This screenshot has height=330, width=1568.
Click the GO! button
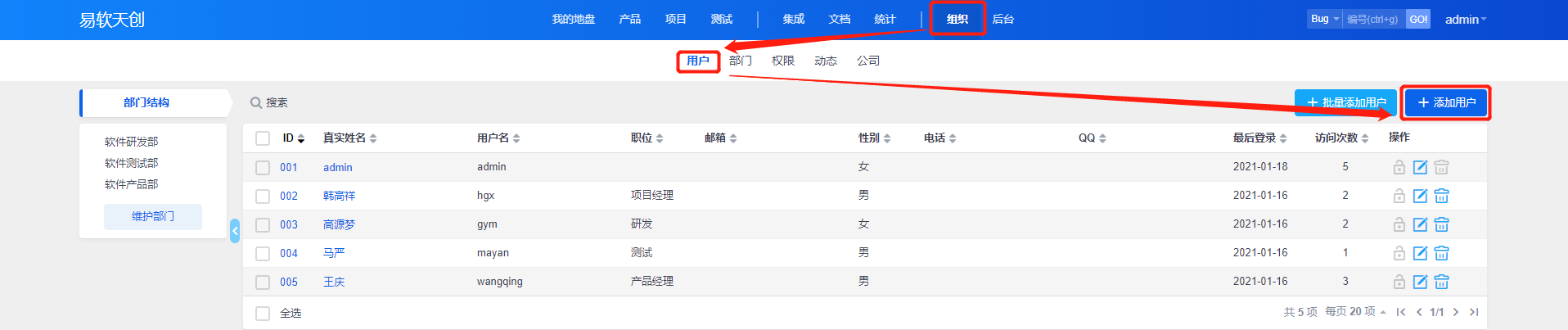(1418, 19)
